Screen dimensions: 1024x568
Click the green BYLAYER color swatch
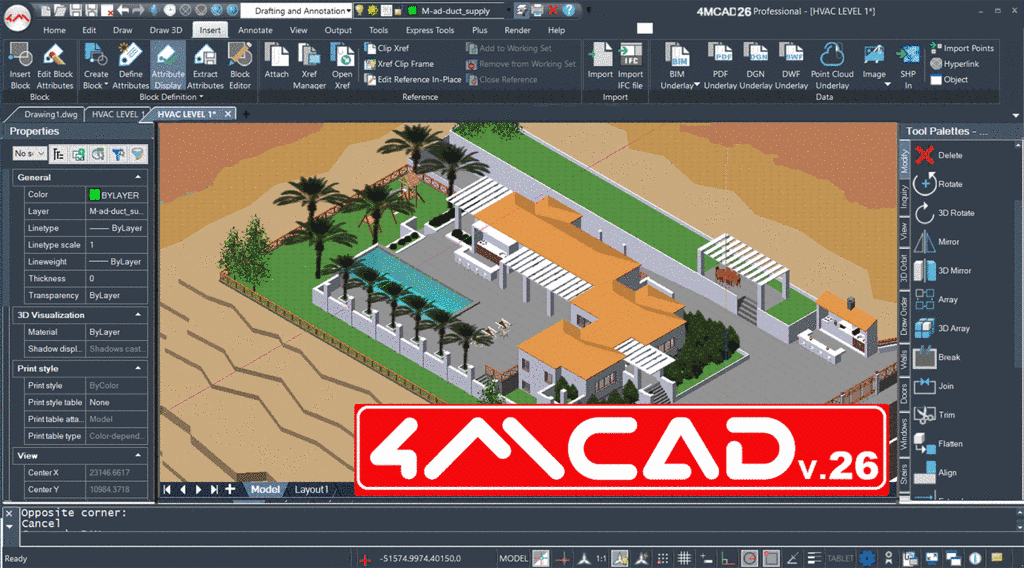tap(94, 195)
